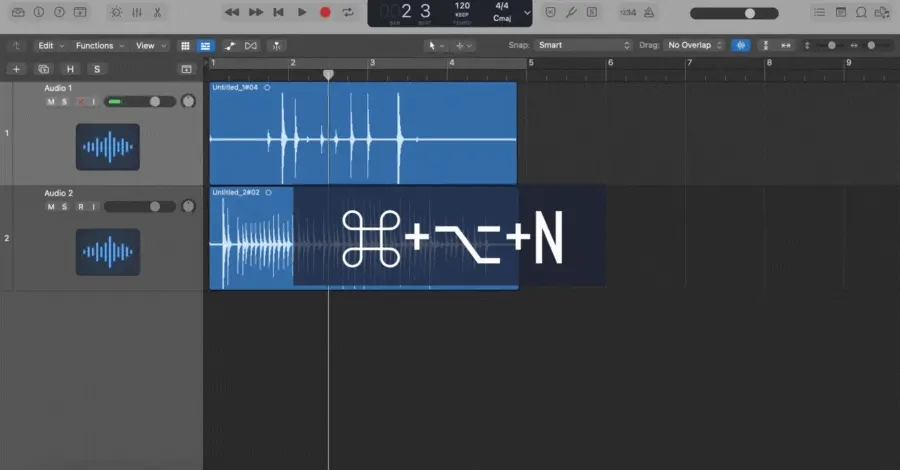This screenshot has height=470, width=900.
Task: Click the Audio 1 pan knob
Action: point(188,102)
